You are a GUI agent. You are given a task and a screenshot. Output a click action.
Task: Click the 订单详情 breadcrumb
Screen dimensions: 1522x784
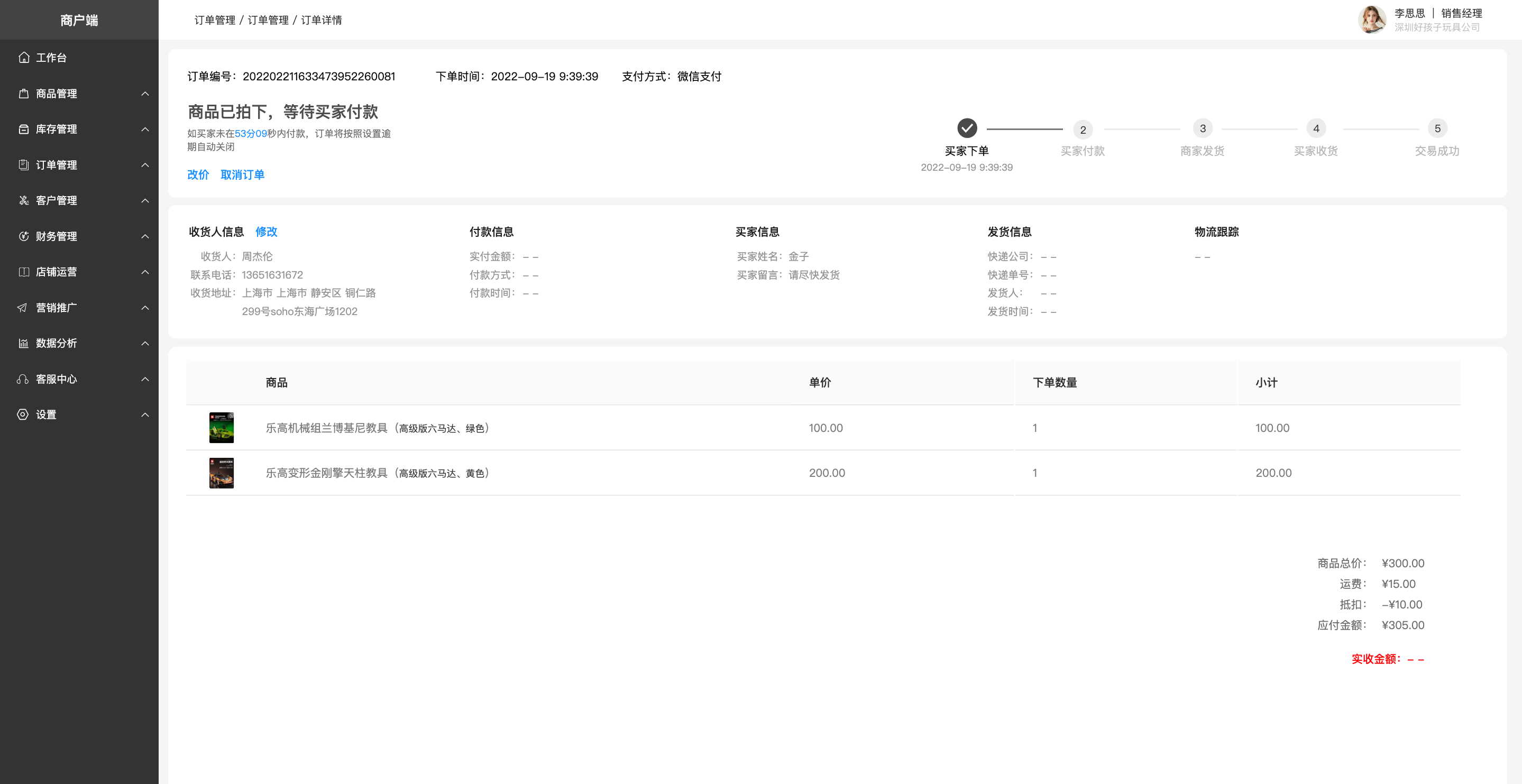tap(322, 20)
